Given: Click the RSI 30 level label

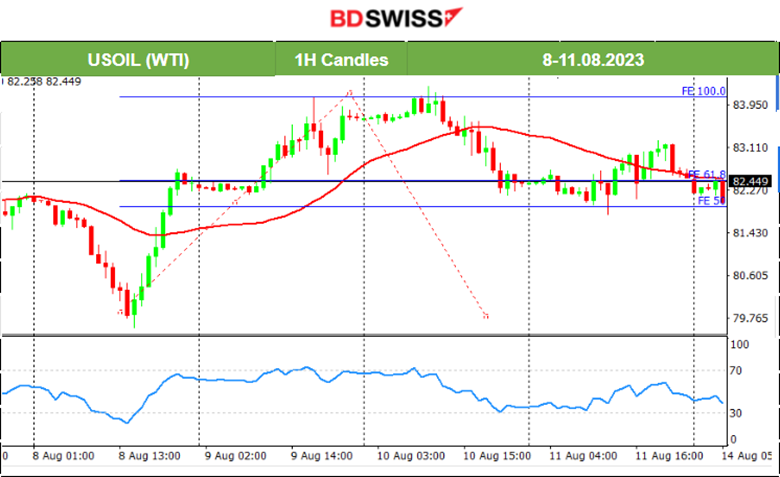Looking at the screenshot, I should (x=735, y=413).
